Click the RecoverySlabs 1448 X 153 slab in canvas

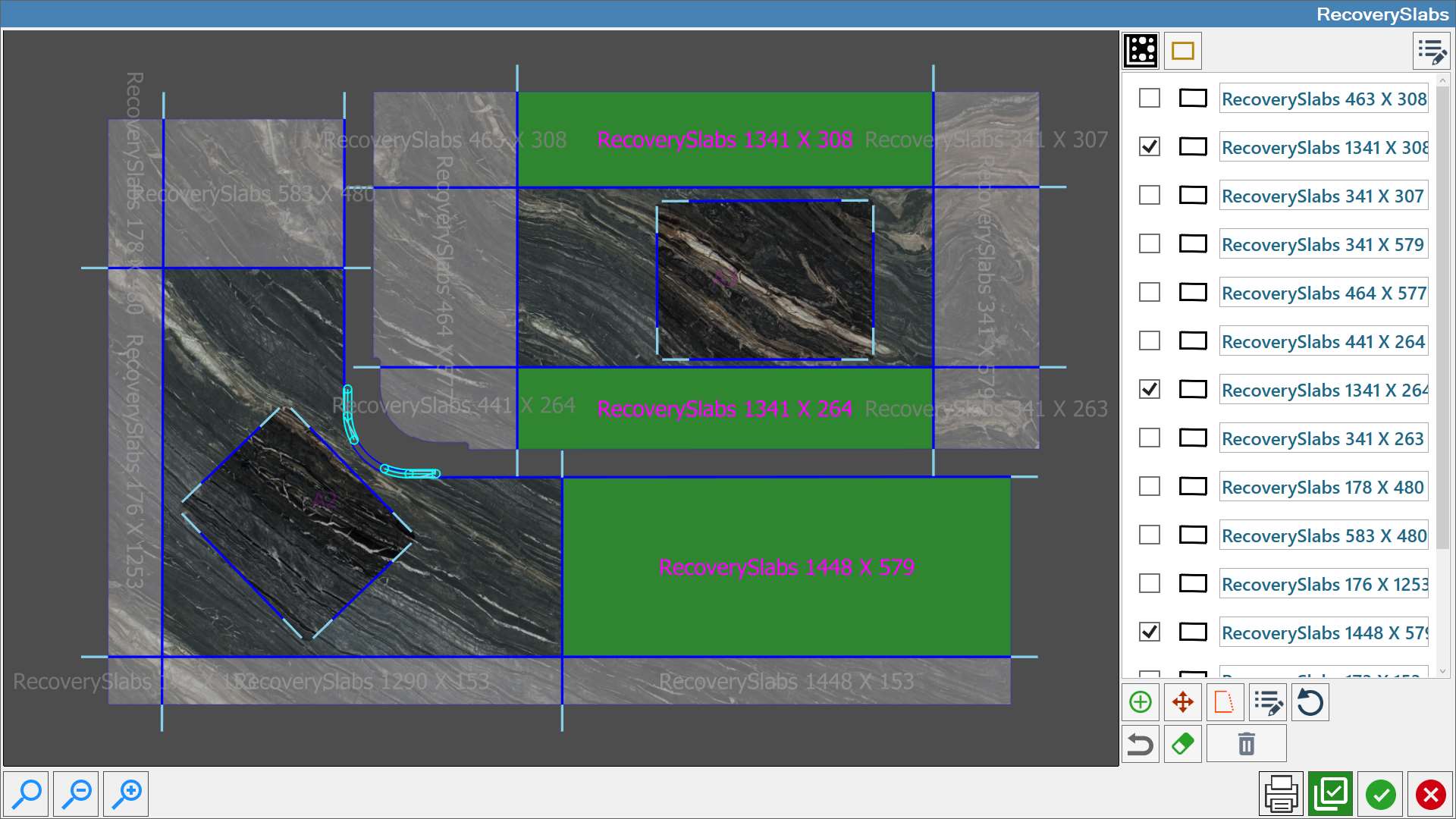(x=786, y=681)
